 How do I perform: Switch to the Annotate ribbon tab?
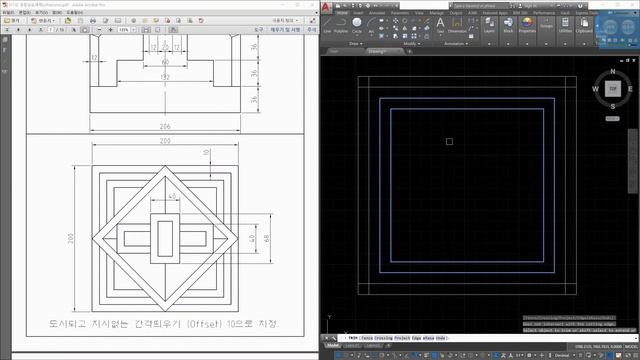377,13
